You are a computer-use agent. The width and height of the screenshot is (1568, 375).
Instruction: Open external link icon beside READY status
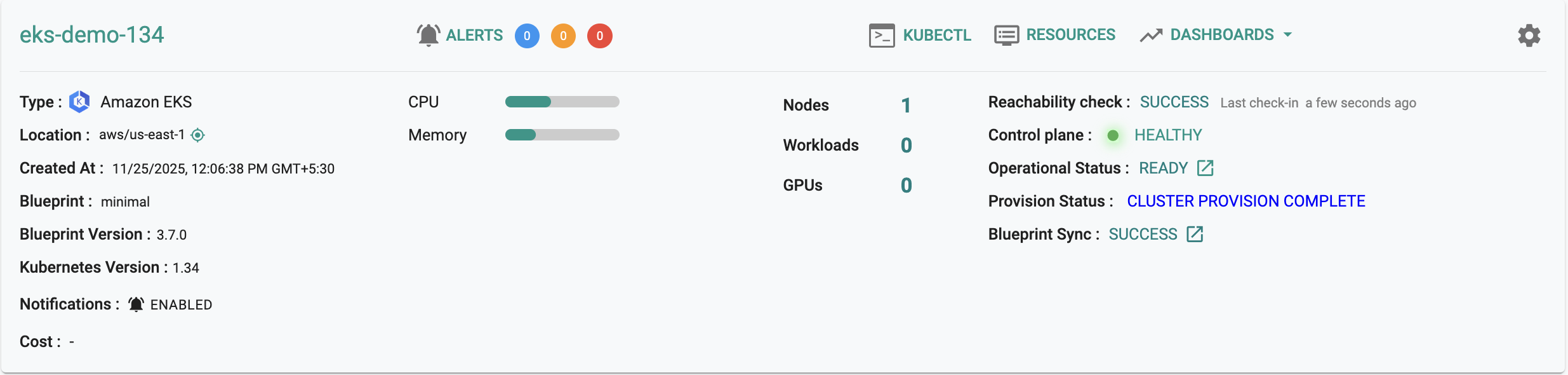(1205, 168)
